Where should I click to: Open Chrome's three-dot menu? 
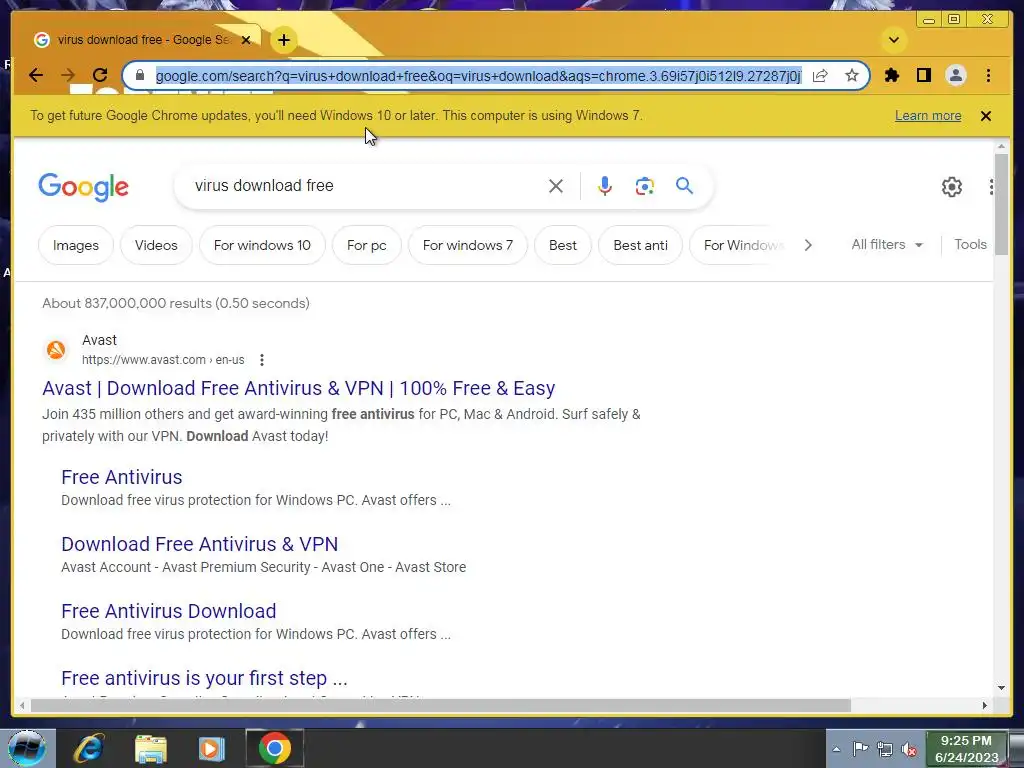(988, 76)
